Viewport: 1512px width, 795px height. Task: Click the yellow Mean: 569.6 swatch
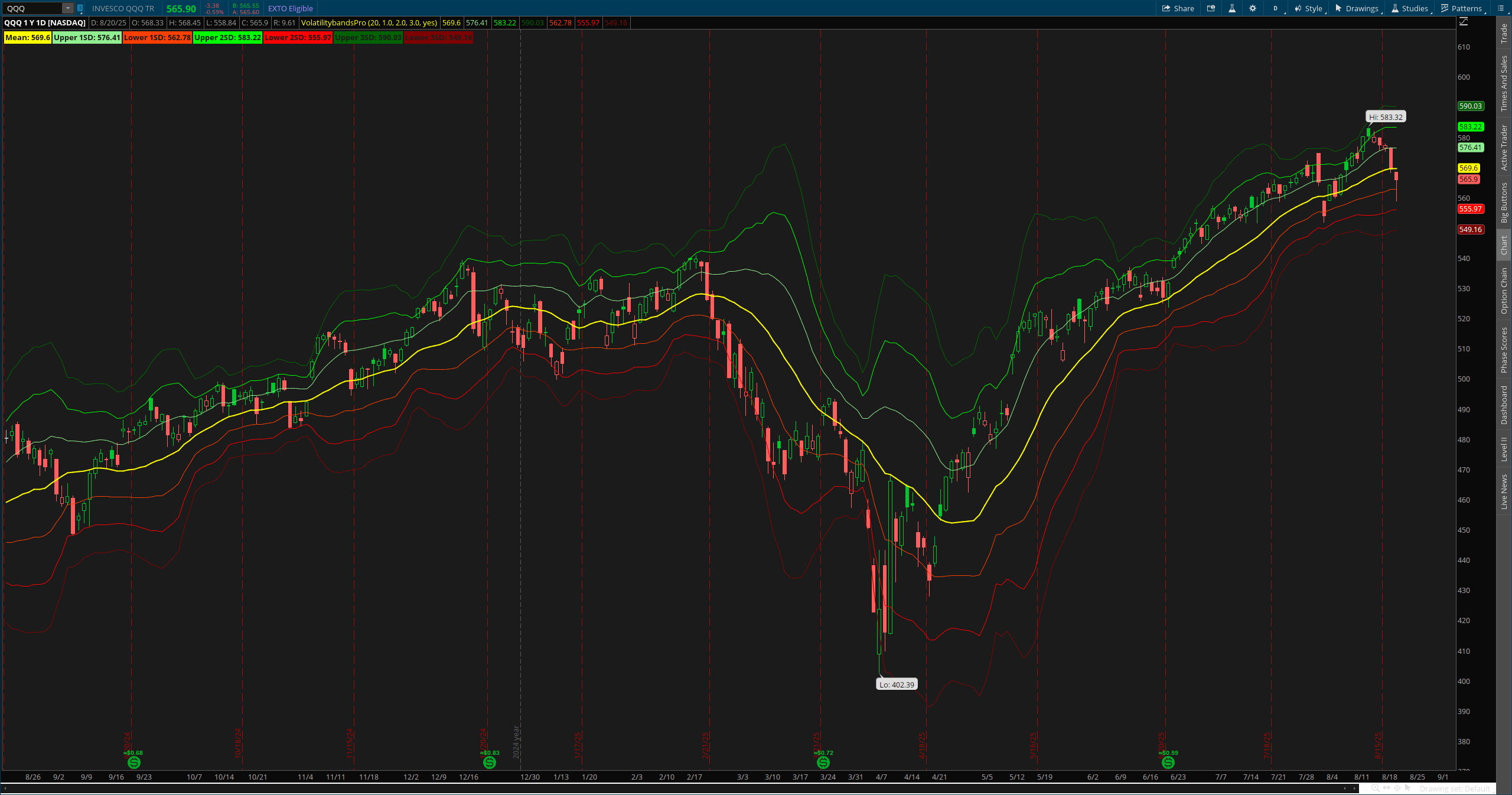pyautogui.click(x=27, y=37)
